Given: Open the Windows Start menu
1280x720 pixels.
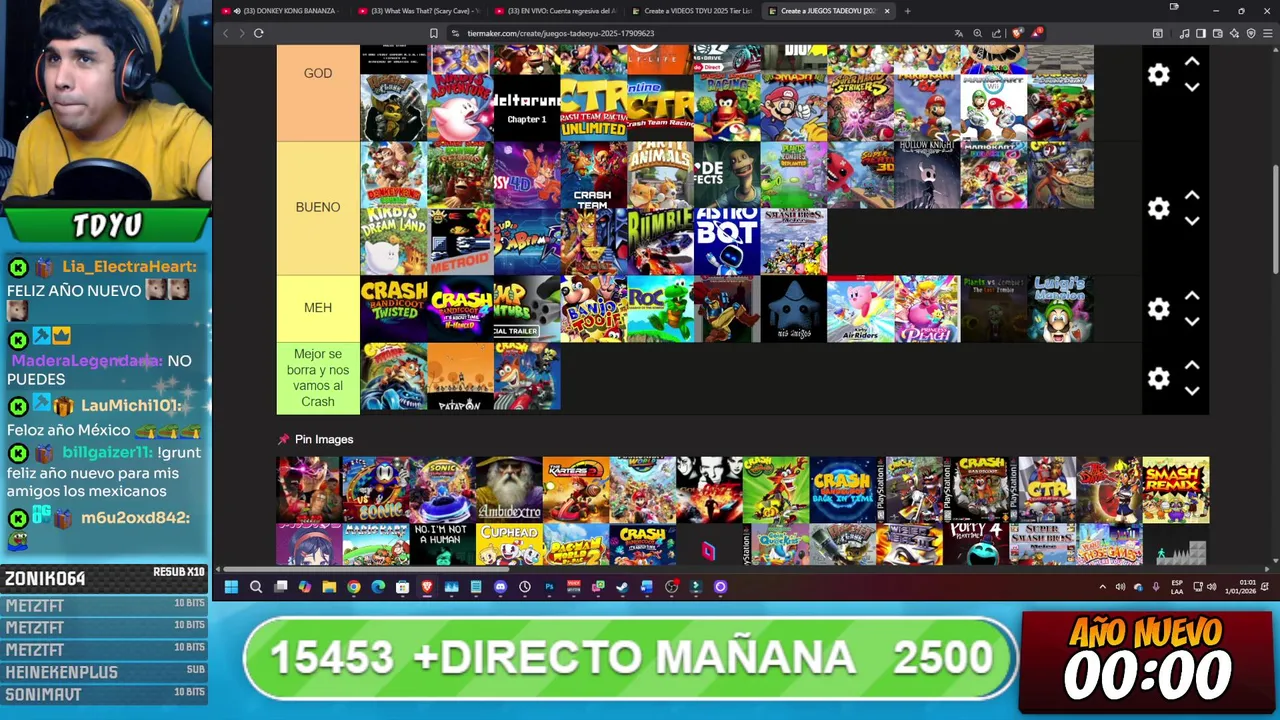Looking at the screenshot, I should (231, 587).
